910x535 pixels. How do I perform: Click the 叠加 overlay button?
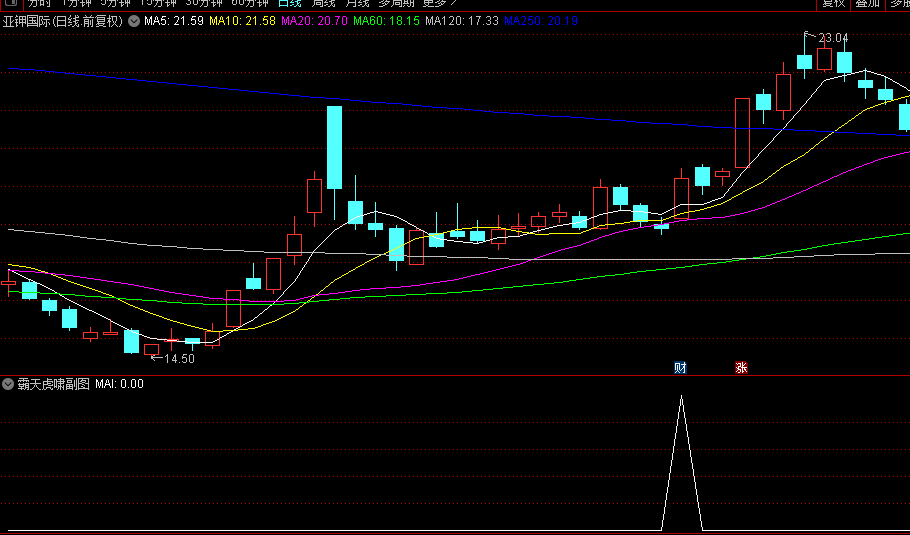(x=868, y=3)
